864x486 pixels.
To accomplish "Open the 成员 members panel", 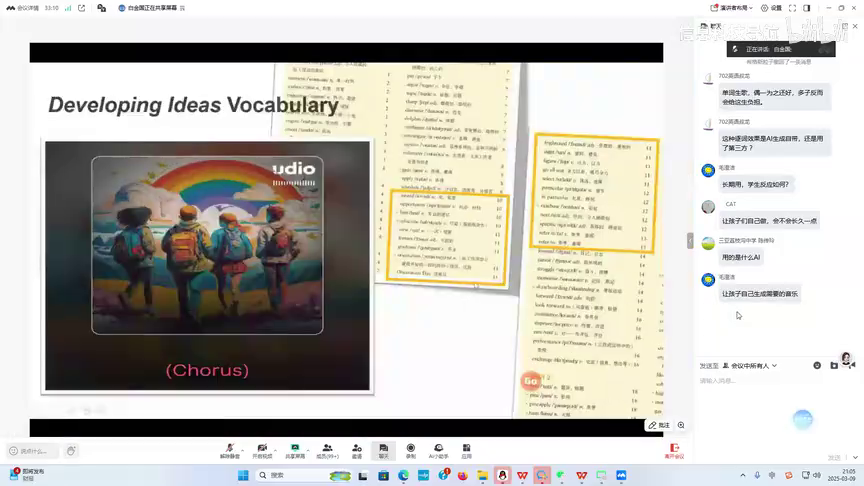I will coord(327,450).
